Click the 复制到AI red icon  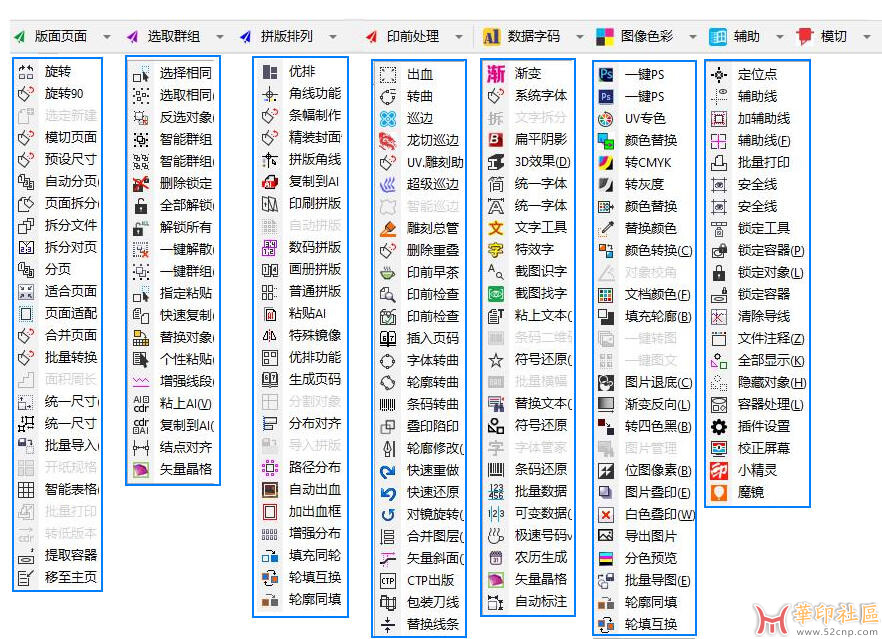pos(270,182)
